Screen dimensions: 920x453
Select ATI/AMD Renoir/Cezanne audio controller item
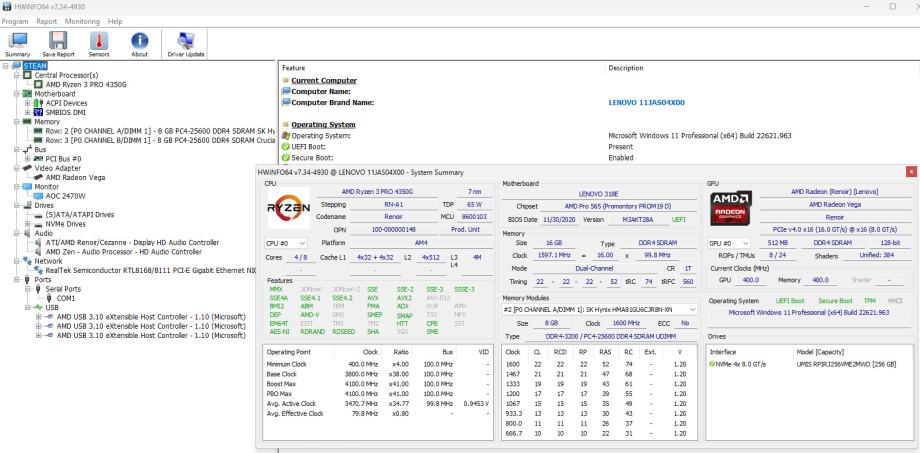pos(132,242)
